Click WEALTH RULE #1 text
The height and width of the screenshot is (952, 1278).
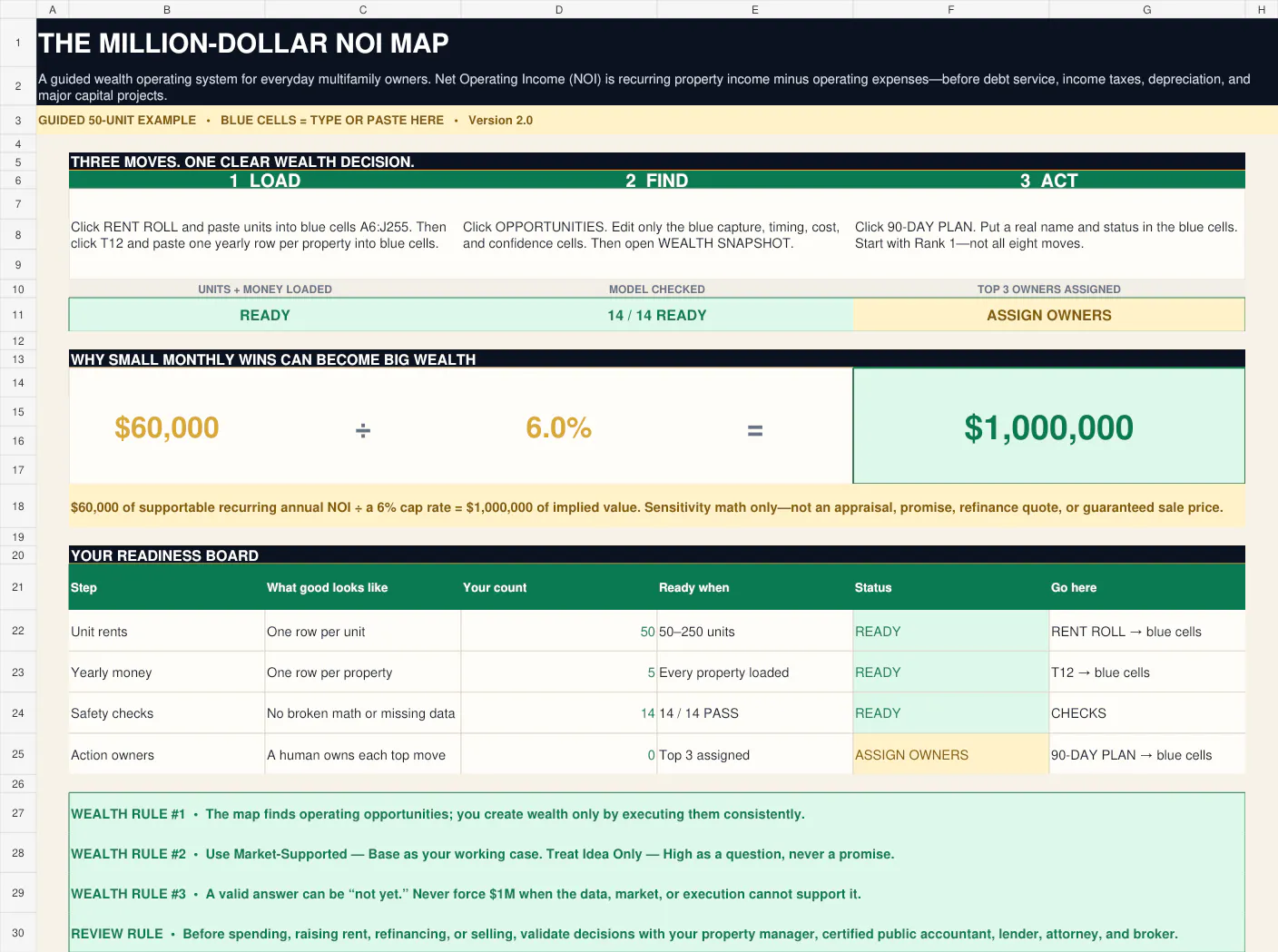[437, 814]
